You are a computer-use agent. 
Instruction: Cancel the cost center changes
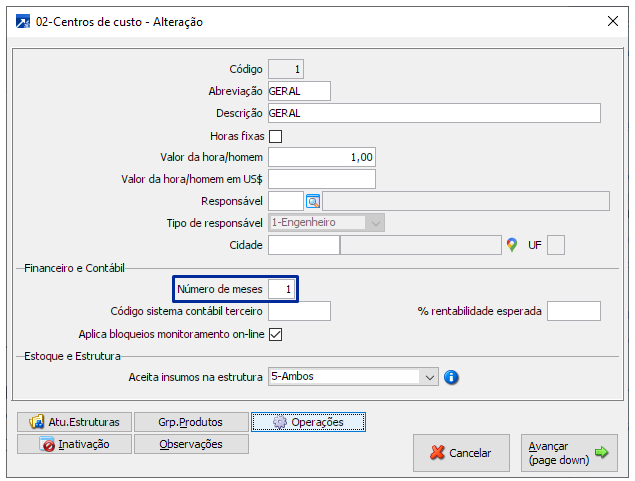point(461,453)
